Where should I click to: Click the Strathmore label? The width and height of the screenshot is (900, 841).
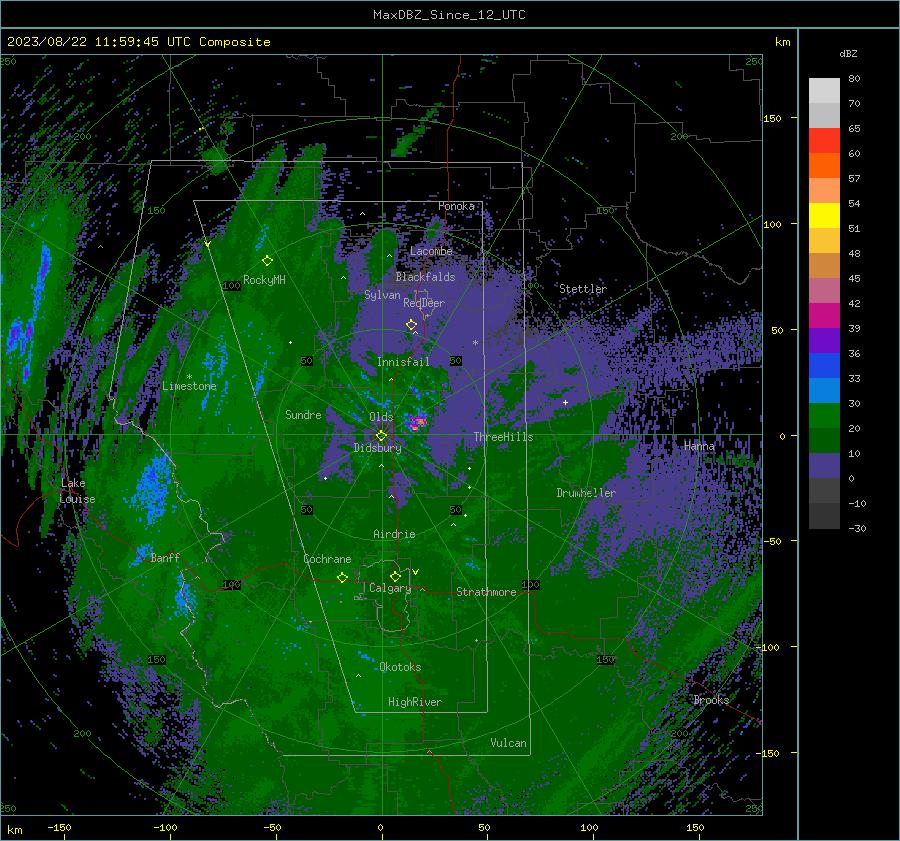click(x=486, y=592)
